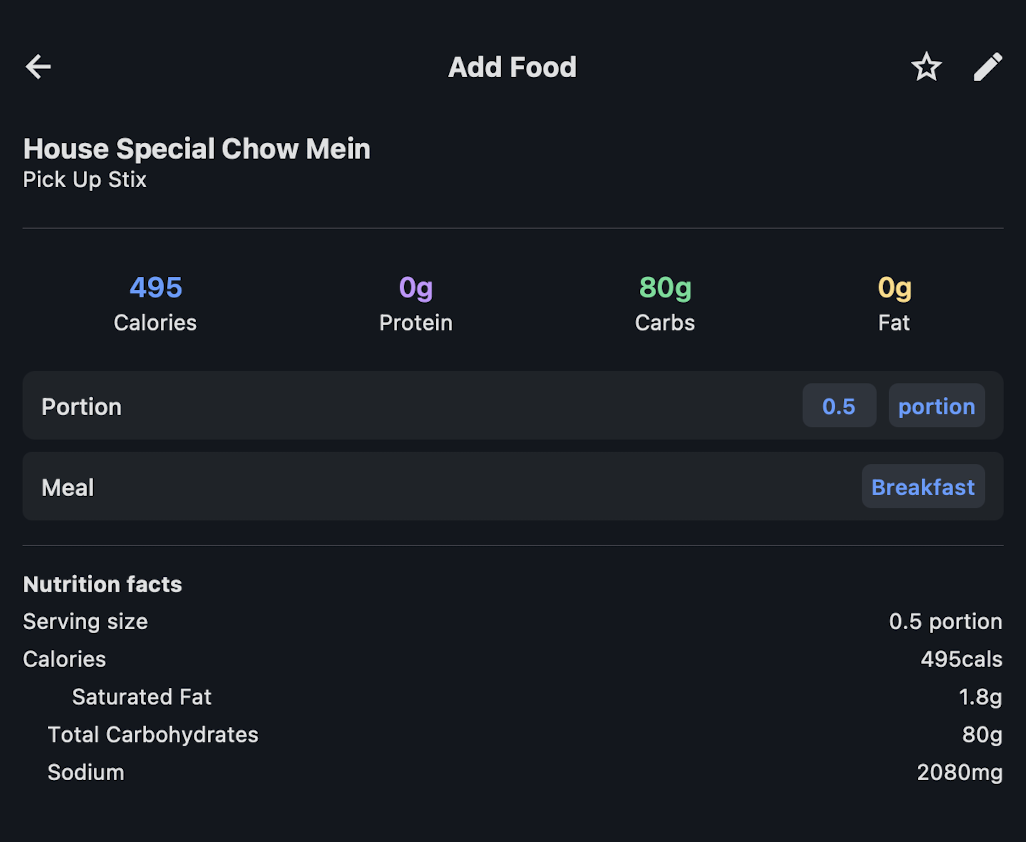Click the Pick Up Stix brand name

pyautogui.click(x=84, y=179)
